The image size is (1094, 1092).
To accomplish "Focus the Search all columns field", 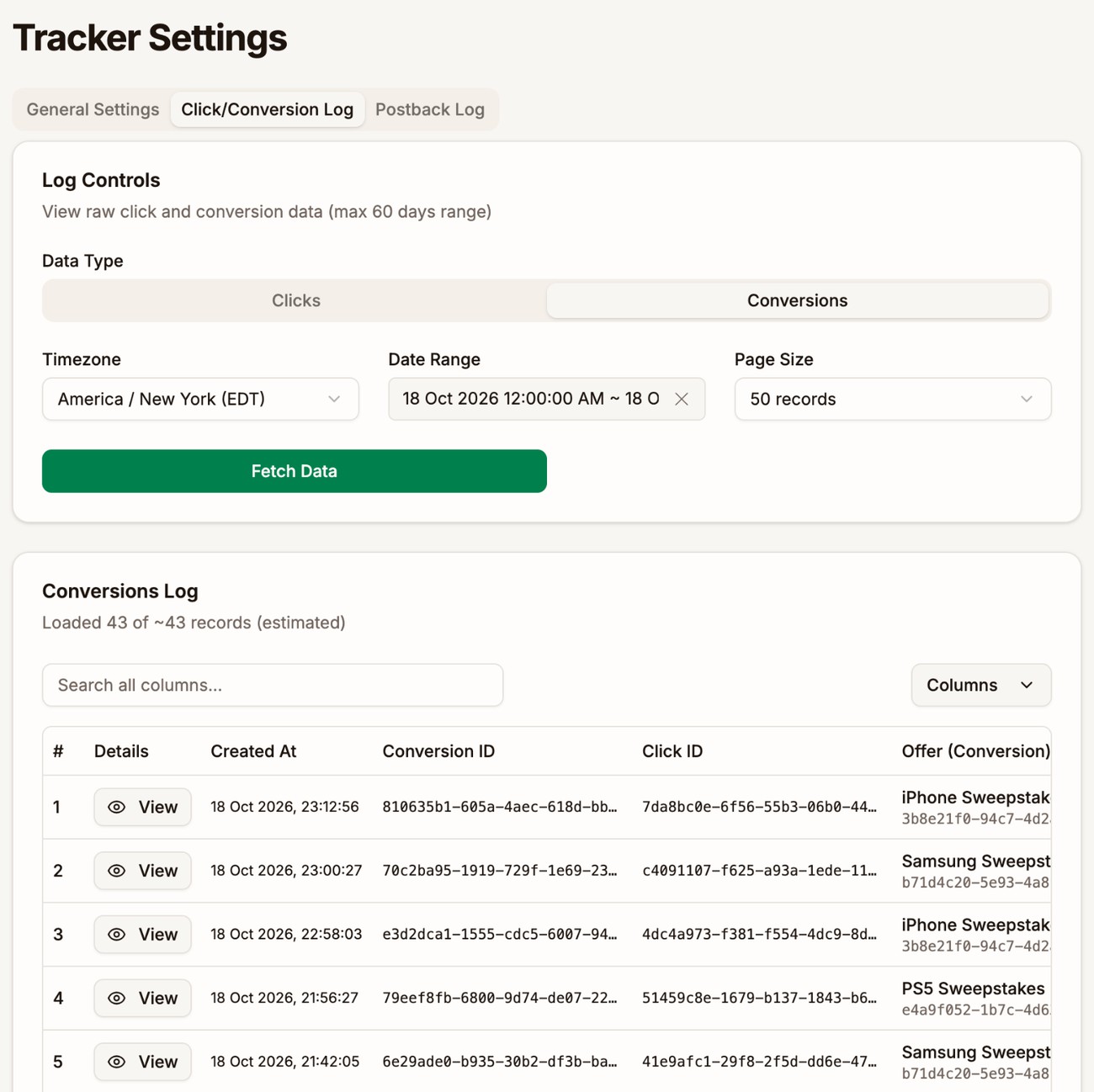I will (x=273, y=685).
